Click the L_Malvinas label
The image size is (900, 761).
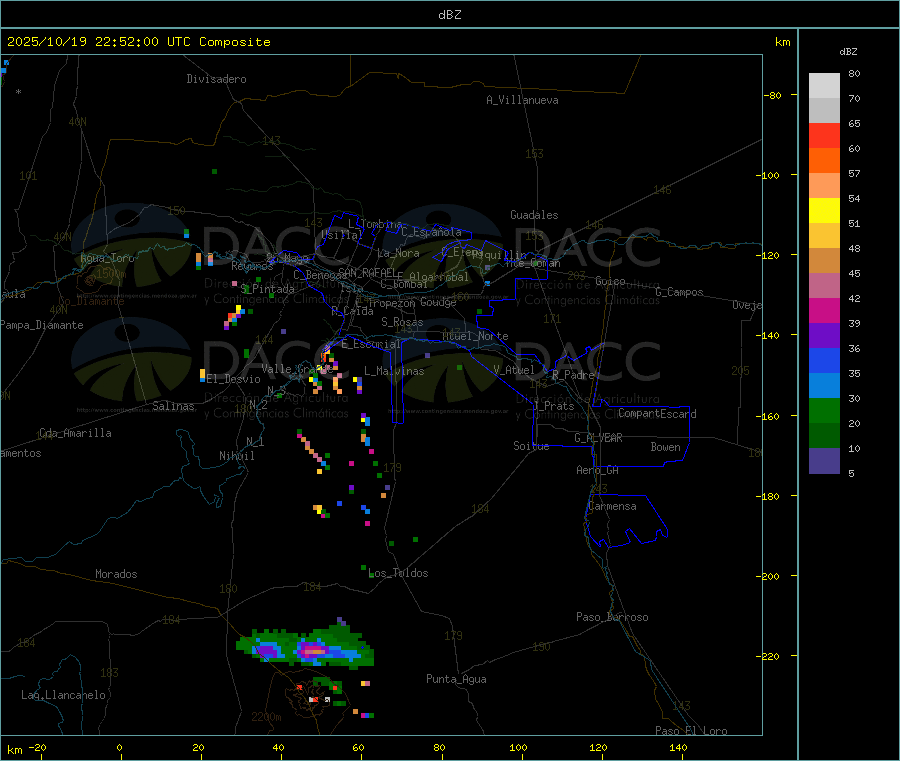[x=394, y=371]
